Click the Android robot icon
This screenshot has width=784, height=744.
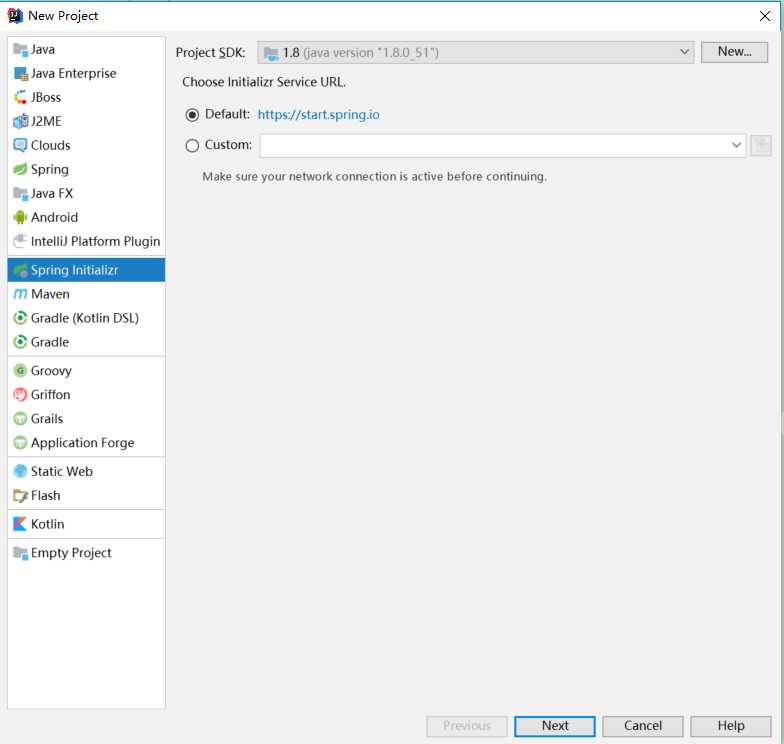(x=20, y=217)
